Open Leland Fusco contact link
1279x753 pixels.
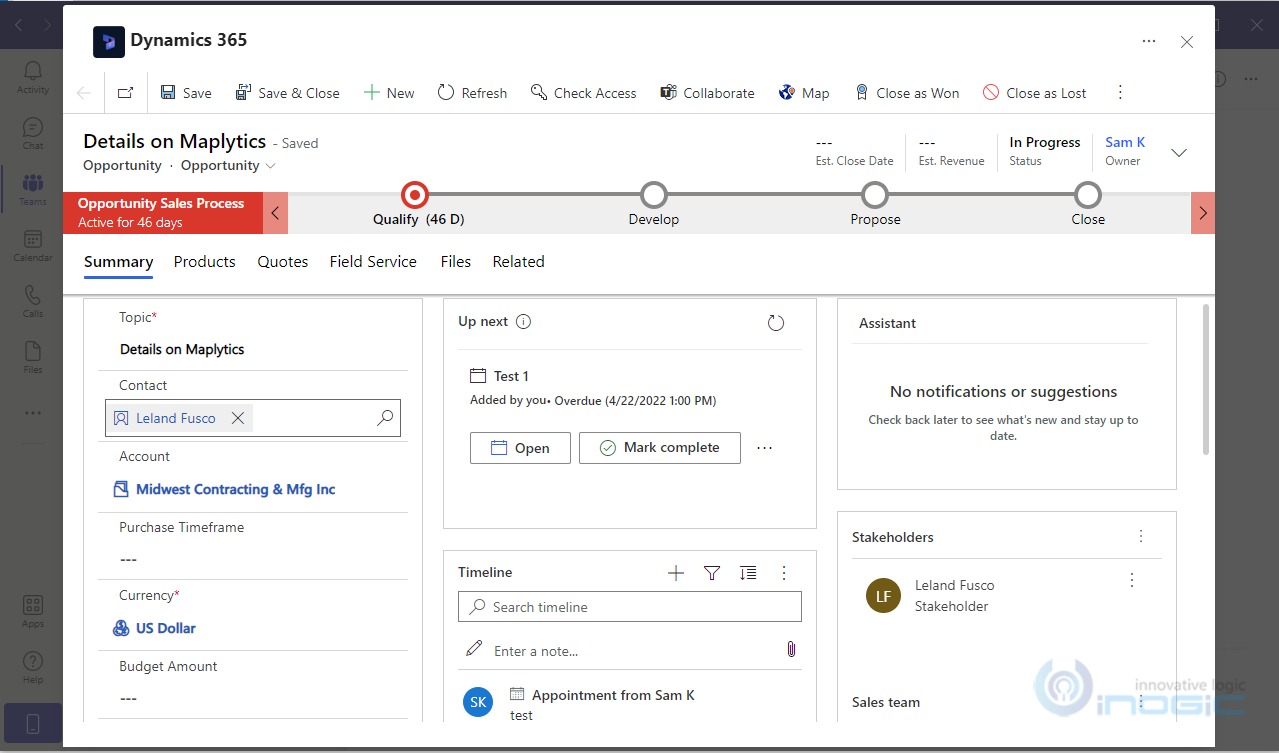[x=176, y=418]
